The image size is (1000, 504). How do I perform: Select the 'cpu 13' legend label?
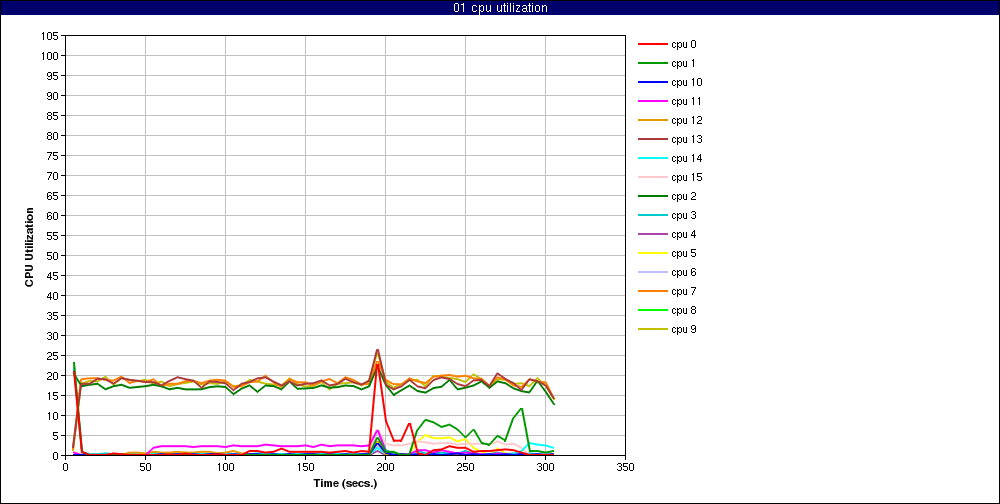coord(686,139)
